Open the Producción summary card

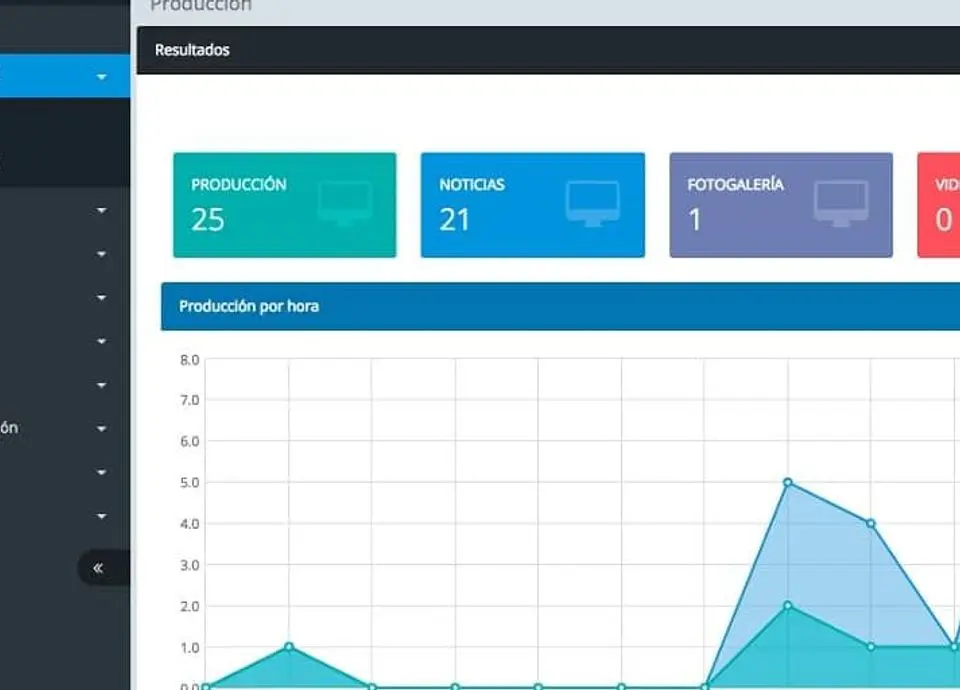coord(285,205)
